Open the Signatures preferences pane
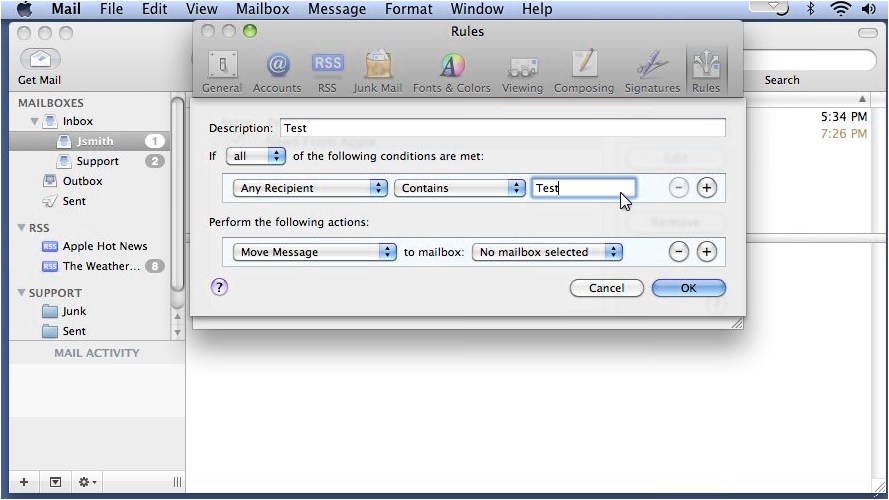889x500 pixels. [653, 71]
